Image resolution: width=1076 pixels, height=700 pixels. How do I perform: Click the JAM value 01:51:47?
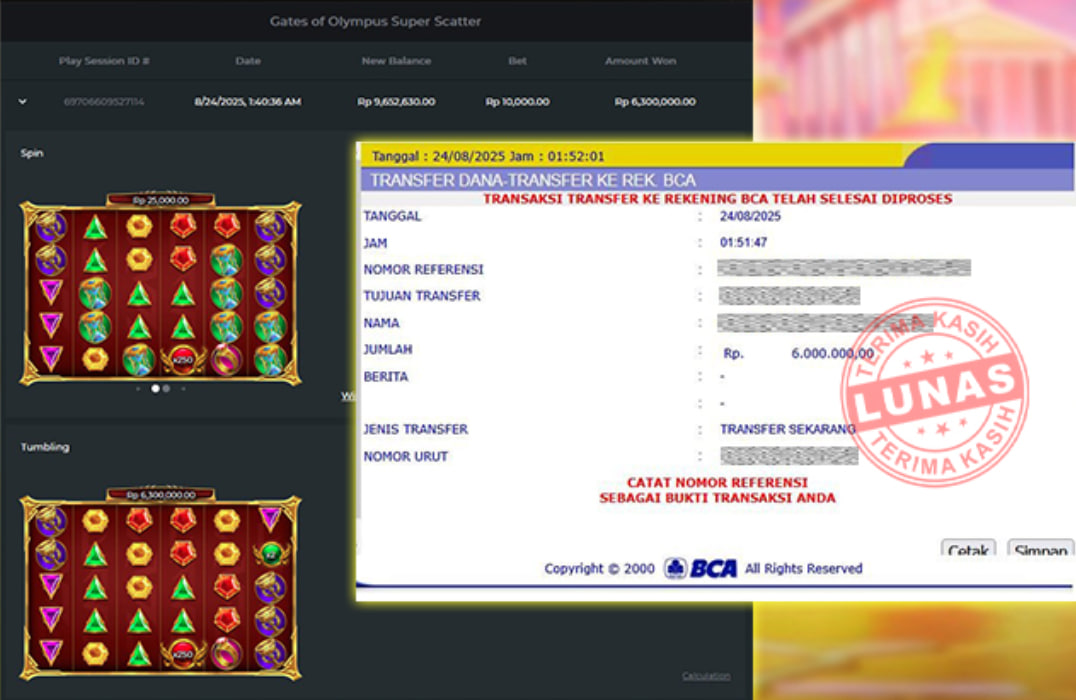pyautogui.click(x=743, y=242)
